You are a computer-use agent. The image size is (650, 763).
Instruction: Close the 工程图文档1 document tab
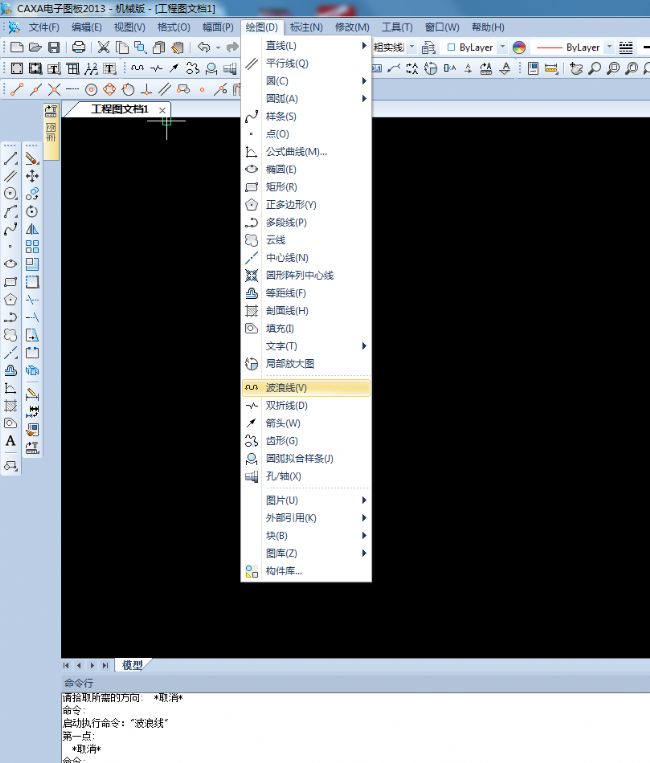click(x=162, y=109)
